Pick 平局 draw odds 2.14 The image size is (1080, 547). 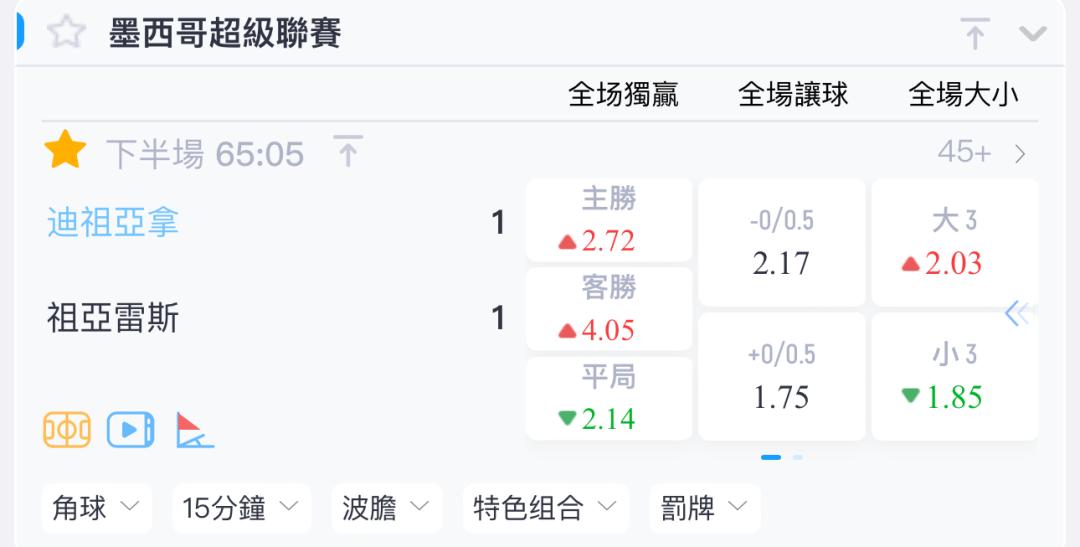609,398
